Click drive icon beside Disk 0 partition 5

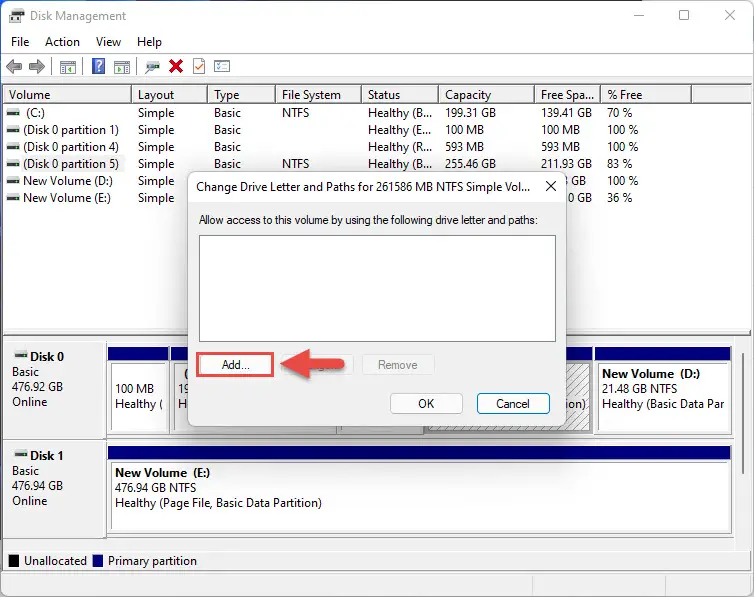[13, 164]
